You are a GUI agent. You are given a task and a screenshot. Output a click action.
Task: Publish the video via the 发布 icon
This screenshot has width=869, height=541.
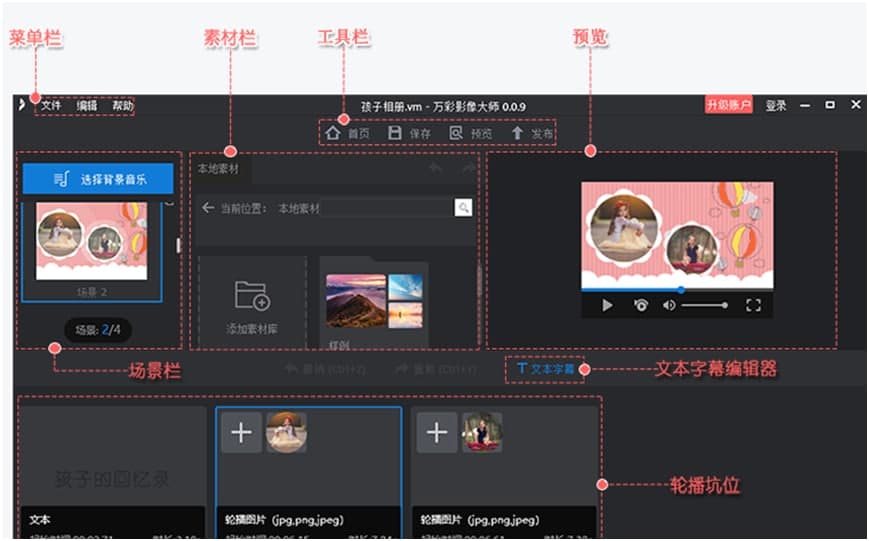coord(517,133)
